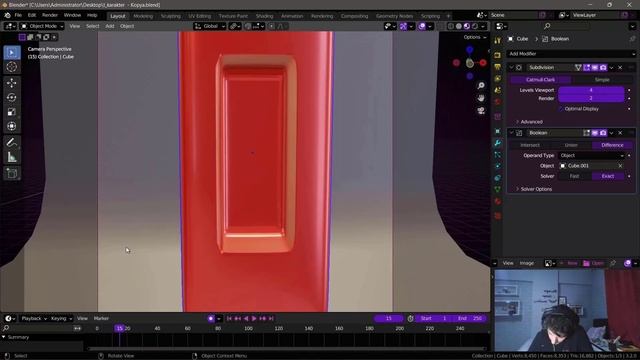The width and height of the screenshot is (640, 360).
Task: Jump to the timeline end frame
Action: click(x=271, y=318)
